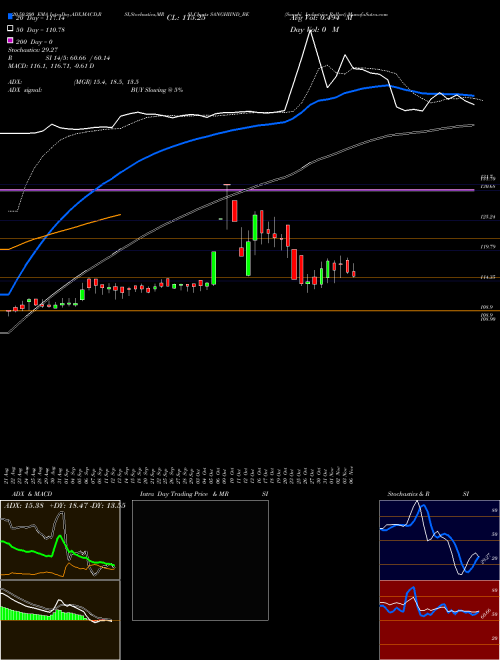Click the 'Avg Vol: 0.494 M' label
The width and height of the screenshot is (500, 660).
pos(321,18)
